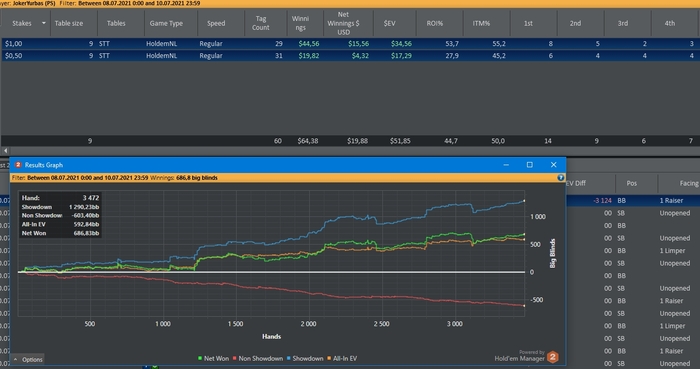Screen dimensions: 700x369
Task: Sort by Net Winnings $ USD column
Action: click(343, 23)
